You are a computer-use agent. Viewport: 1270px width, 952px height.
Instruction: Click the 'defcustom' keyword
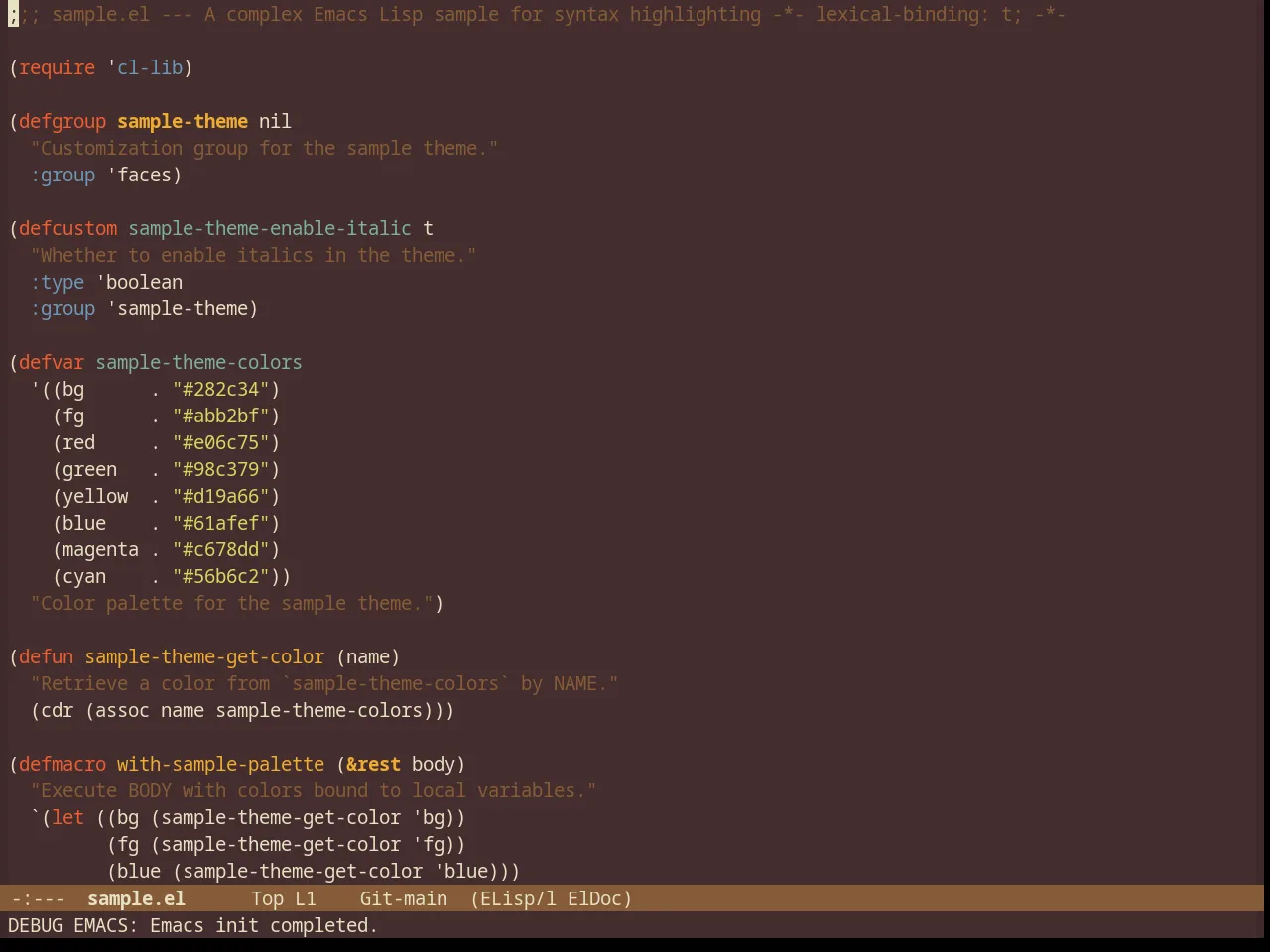point(67,228)
